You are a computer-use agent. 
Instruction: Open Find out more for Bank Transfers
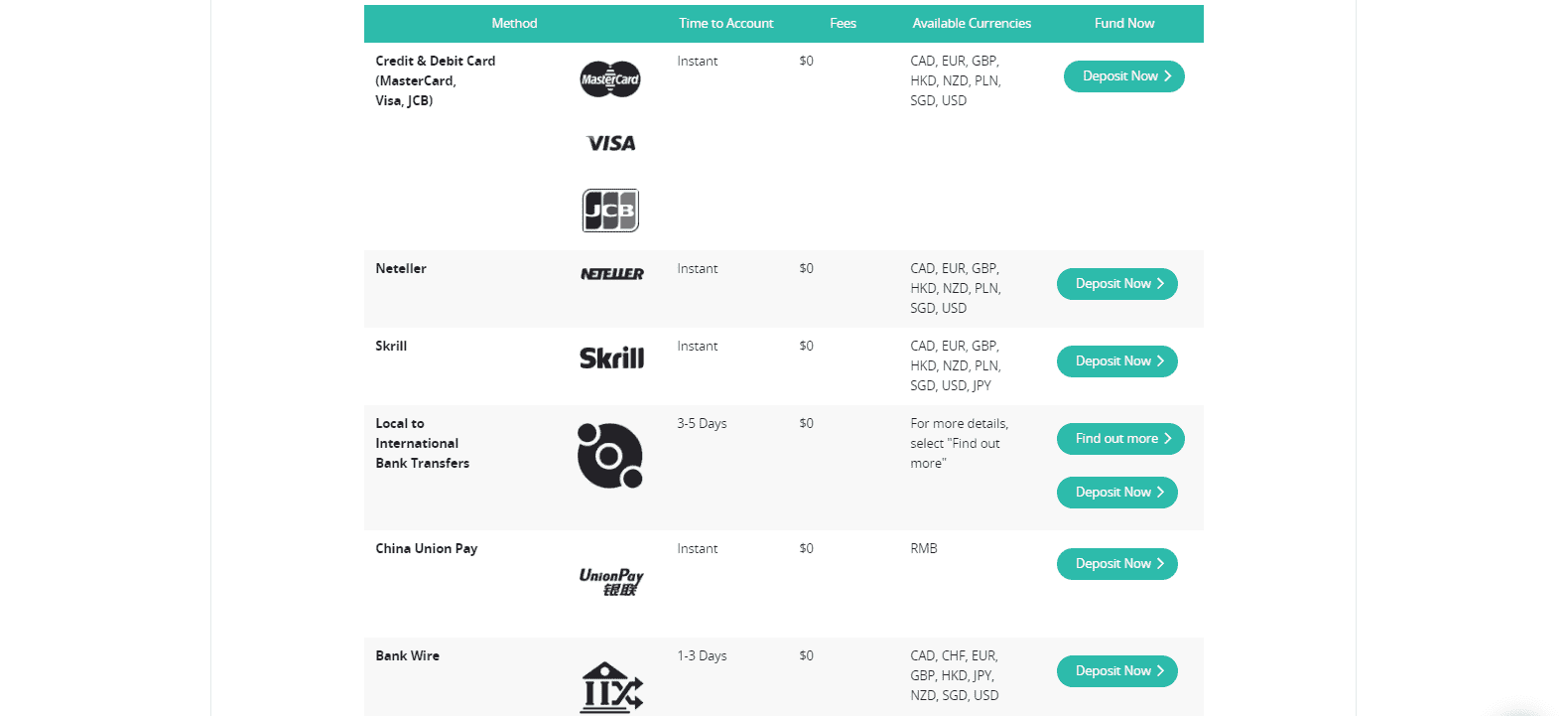[1120, 439]
